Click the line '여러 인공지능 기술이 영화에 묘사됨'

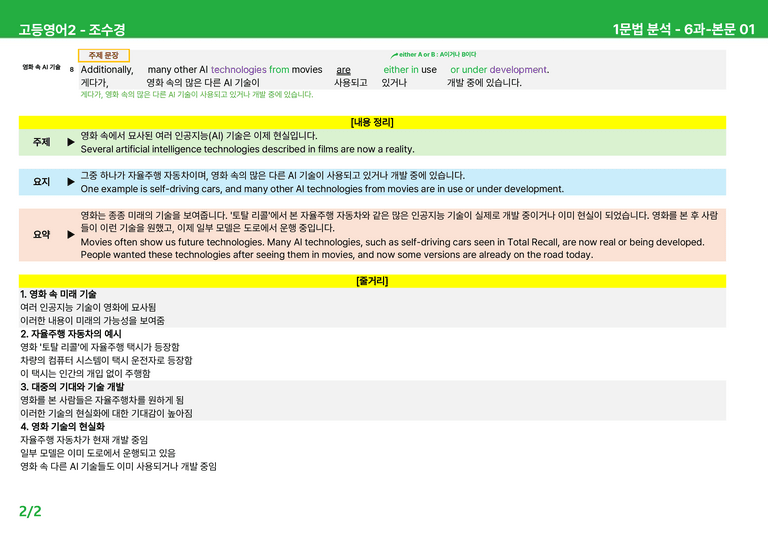(88, 307)
